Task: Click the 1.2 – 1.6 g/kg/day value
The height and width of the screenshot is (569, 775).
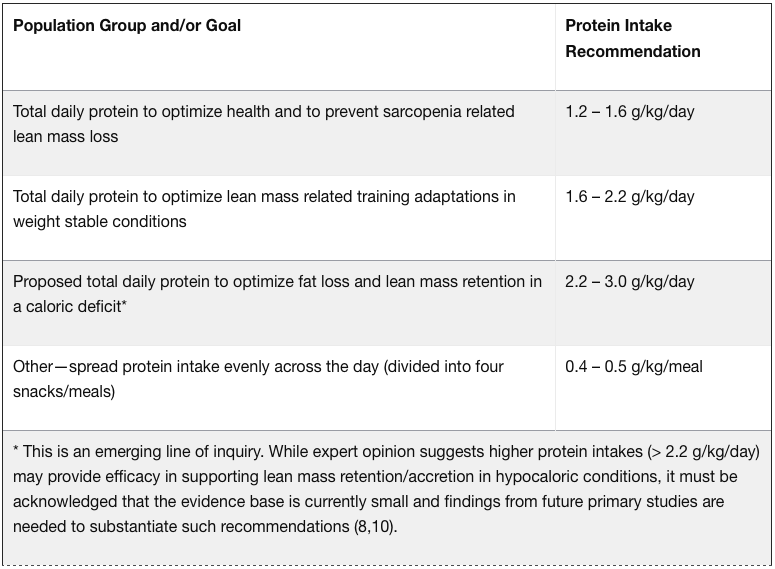Action: 629,111
